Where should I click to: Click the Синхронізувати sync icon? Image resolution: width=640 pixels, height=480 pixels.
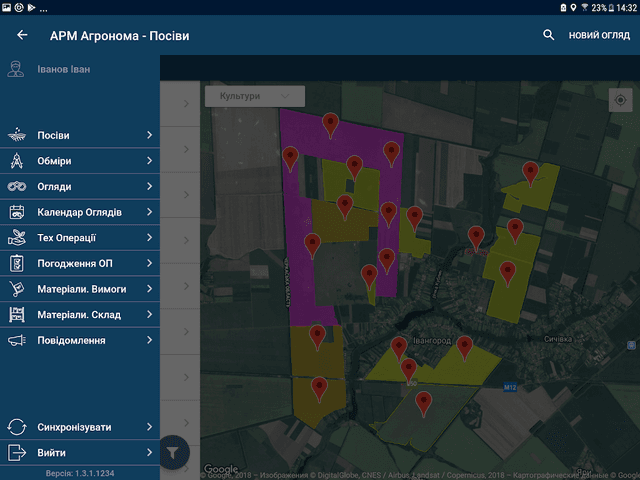[x=17, y=427]
